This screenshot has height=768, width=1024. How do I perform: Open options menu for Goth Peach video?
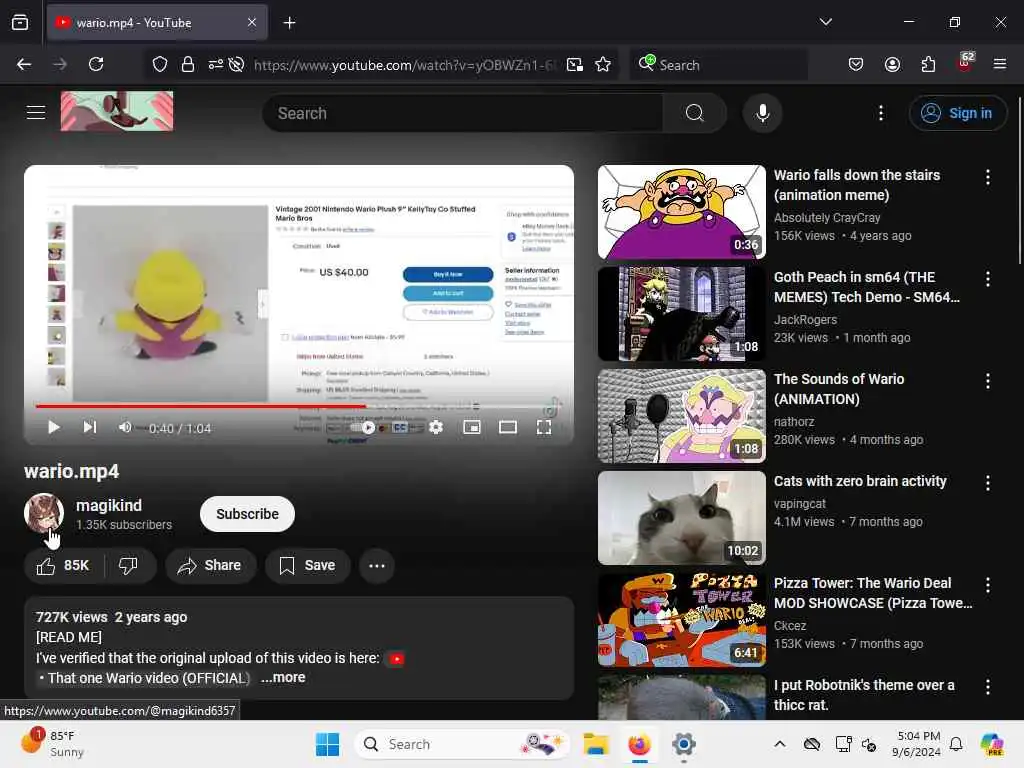tap(987, 279)
